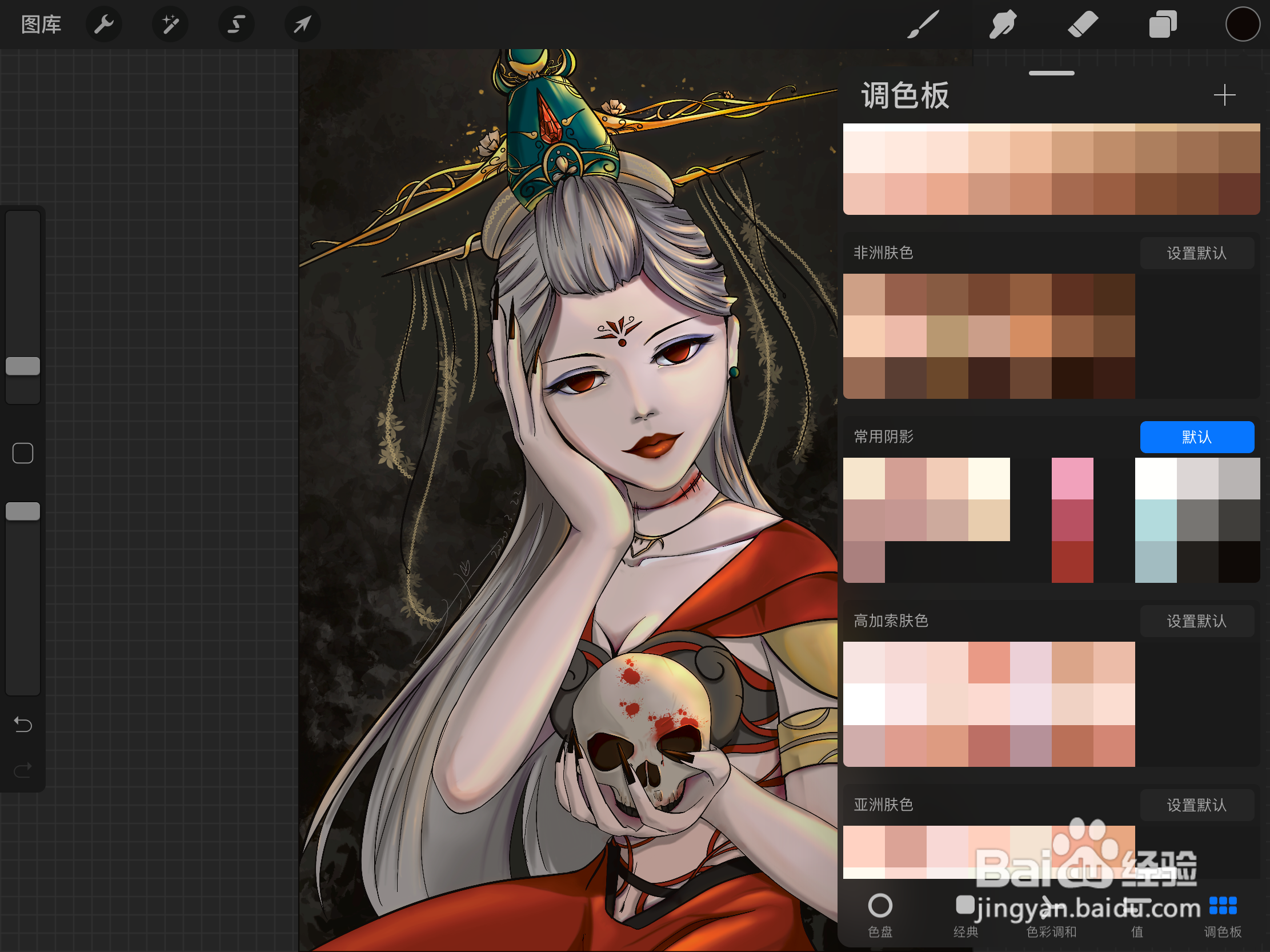Pick the black swatch in 常用阴影
The width and height of the screenshot is (1270, 952).
(1239, 562)
